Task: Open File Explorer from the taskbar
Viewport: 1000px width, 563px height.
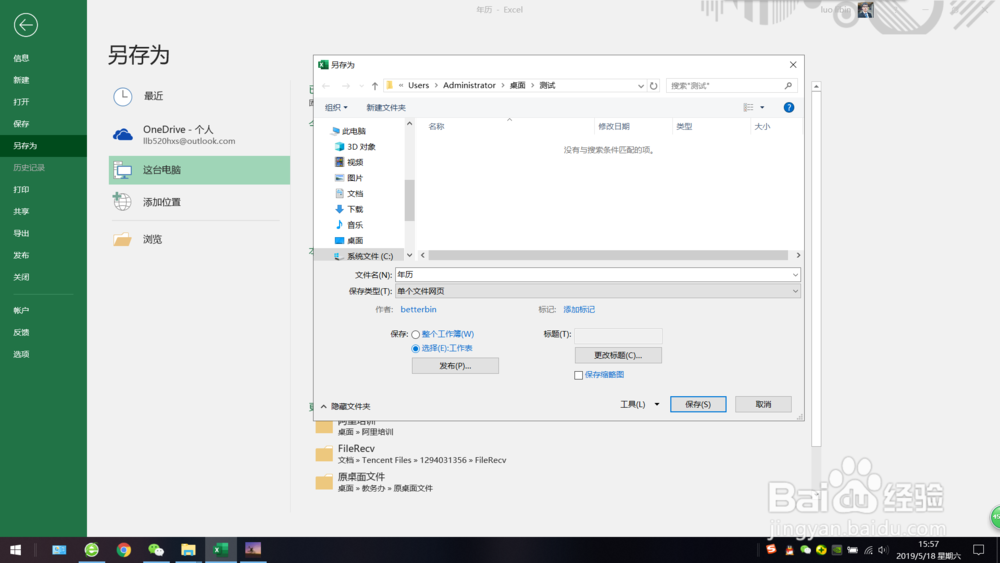Action: click(x=188, y=550)
